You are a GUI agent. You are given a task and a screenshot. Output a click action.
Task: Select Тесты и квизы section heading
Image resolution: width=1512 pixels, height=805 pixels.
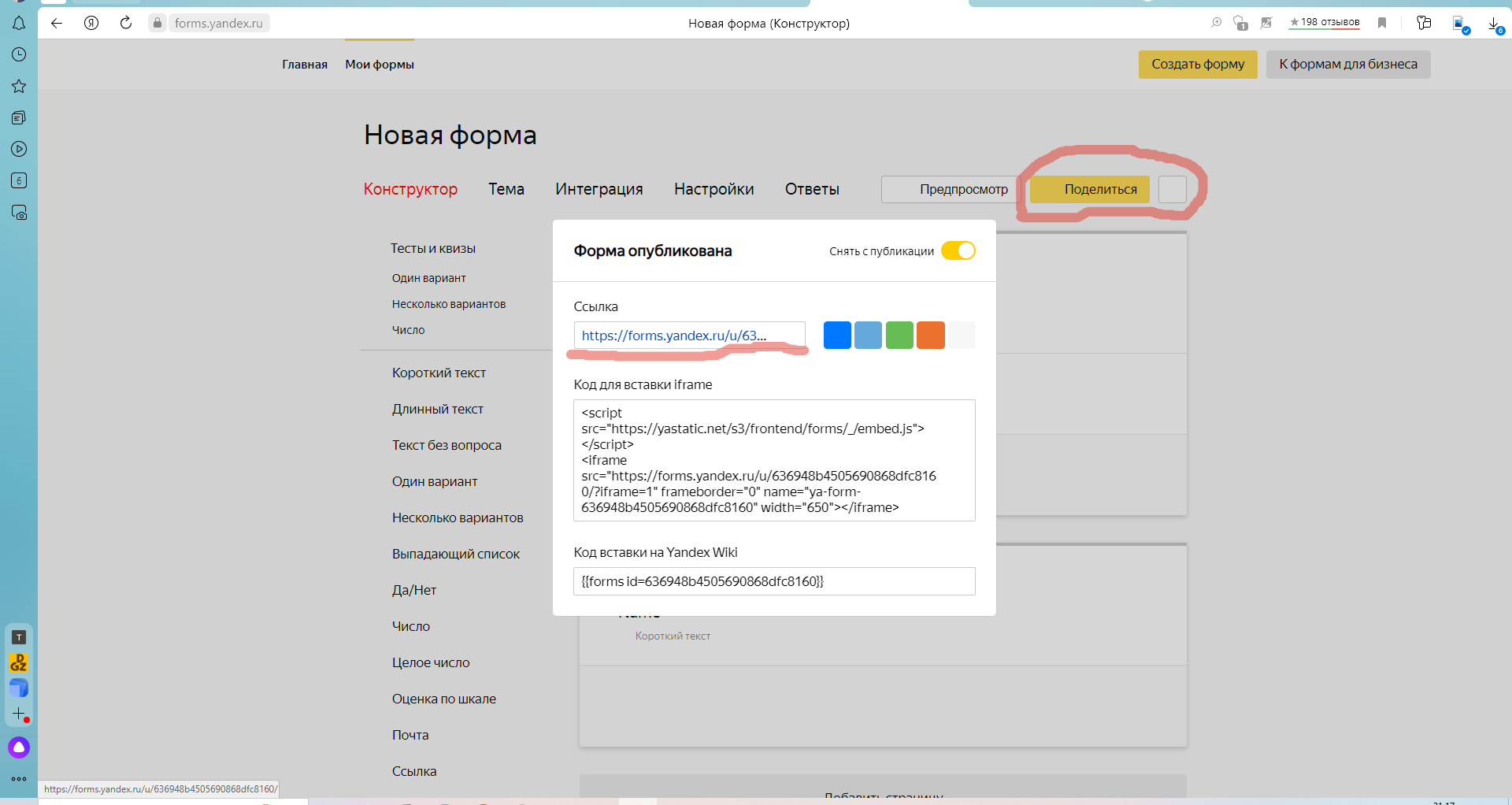[x=433, y=248]
